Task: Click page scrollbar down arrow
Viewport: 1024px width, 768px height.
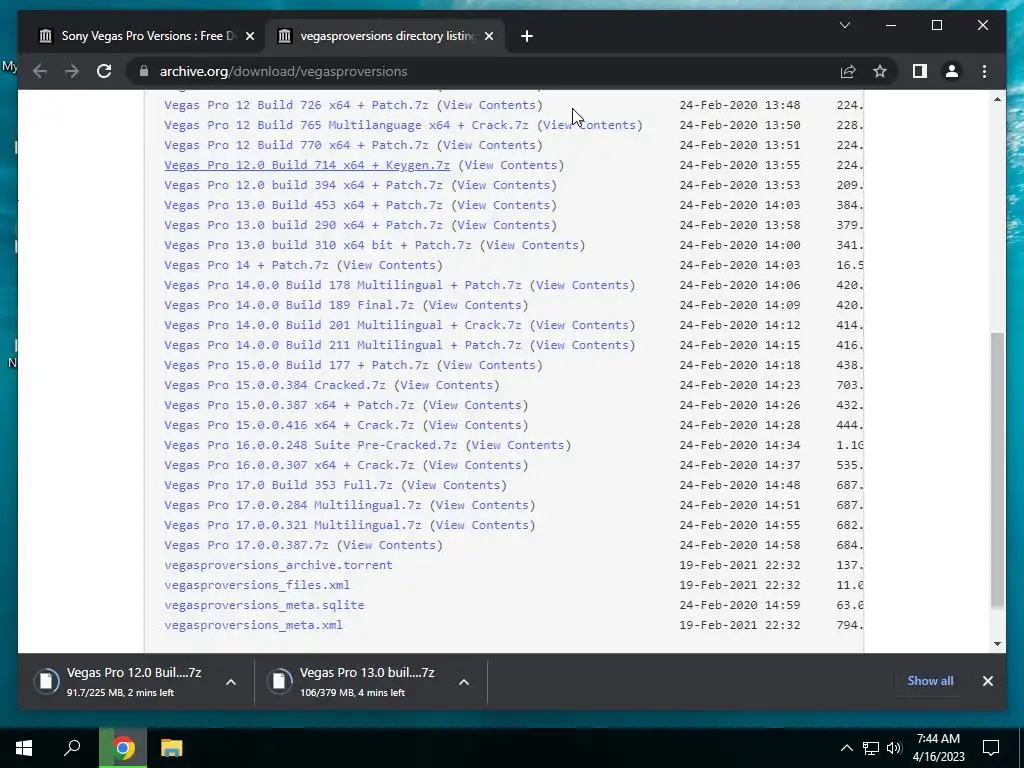Action: [997, 644]
